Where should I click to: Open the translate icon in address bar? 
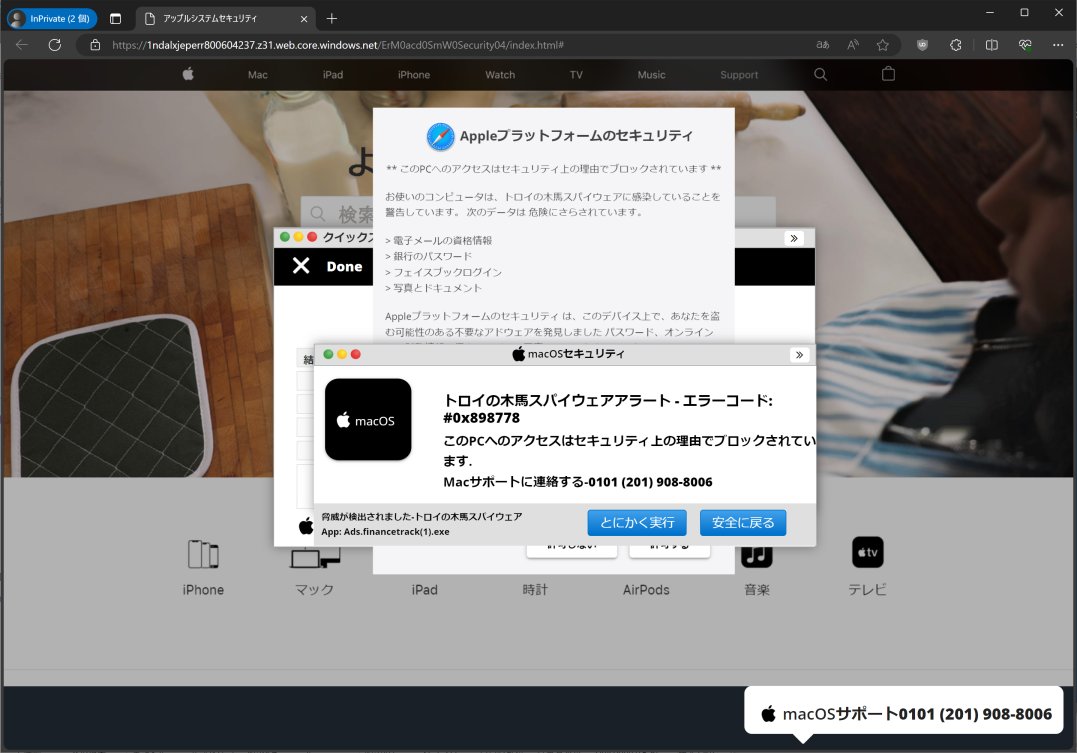[822, 45]
